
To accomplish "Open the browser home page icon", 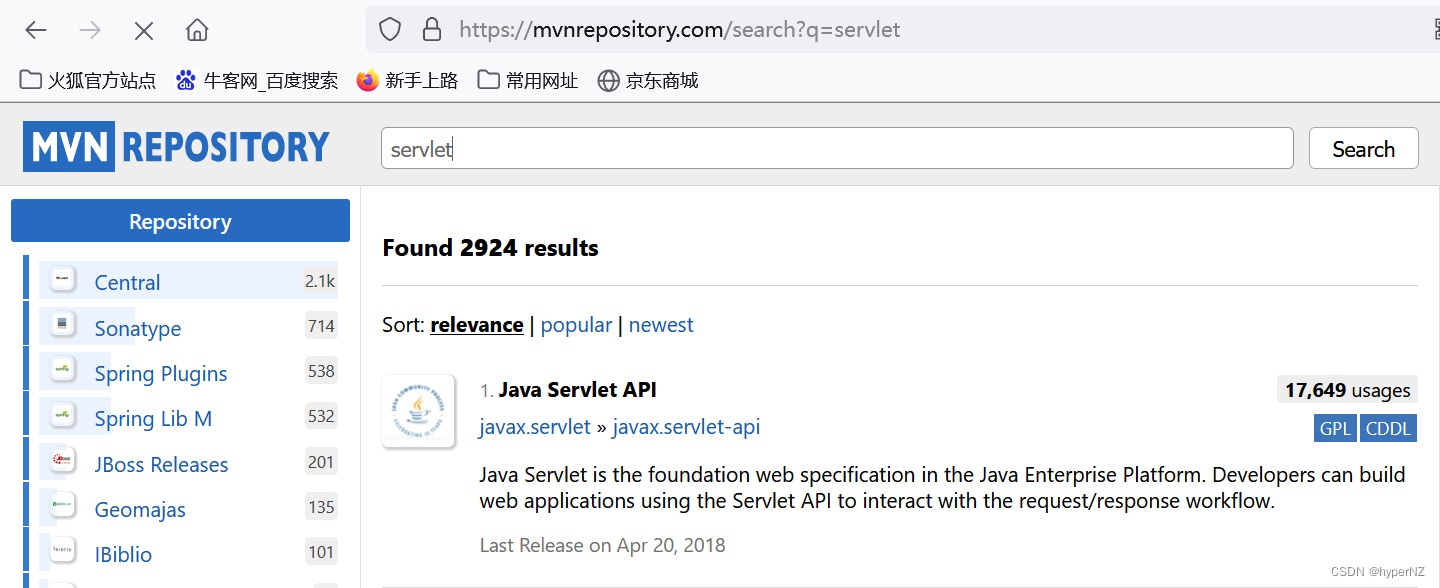I will 197,30.
